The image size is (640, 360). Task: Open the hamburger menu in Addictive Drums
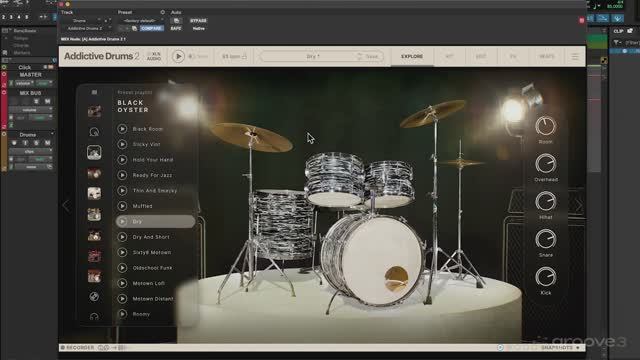[575, 57]
